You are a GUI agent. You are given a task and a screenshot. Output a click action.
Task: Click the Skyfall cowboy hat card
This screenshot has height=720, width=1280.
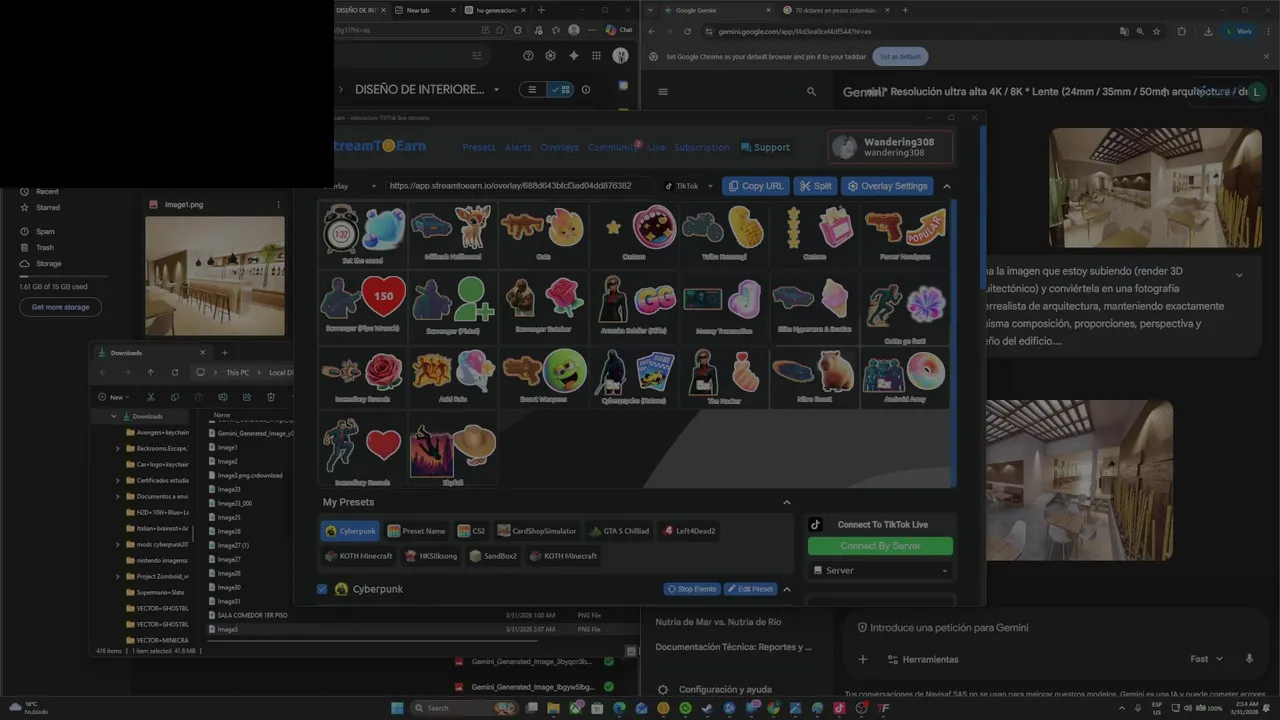click(x=452, y=450)
